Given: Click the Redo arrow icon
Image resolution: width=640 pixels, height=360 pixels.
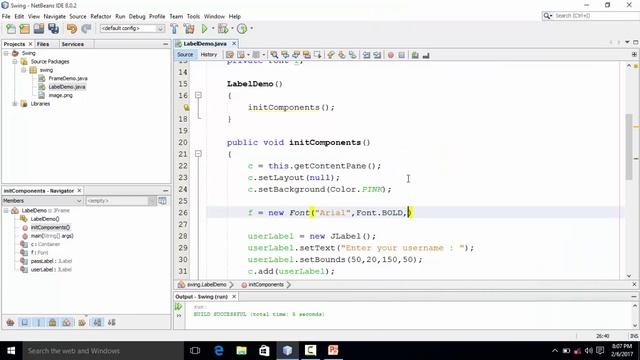Looking at the screenshot, I should 86,29.
